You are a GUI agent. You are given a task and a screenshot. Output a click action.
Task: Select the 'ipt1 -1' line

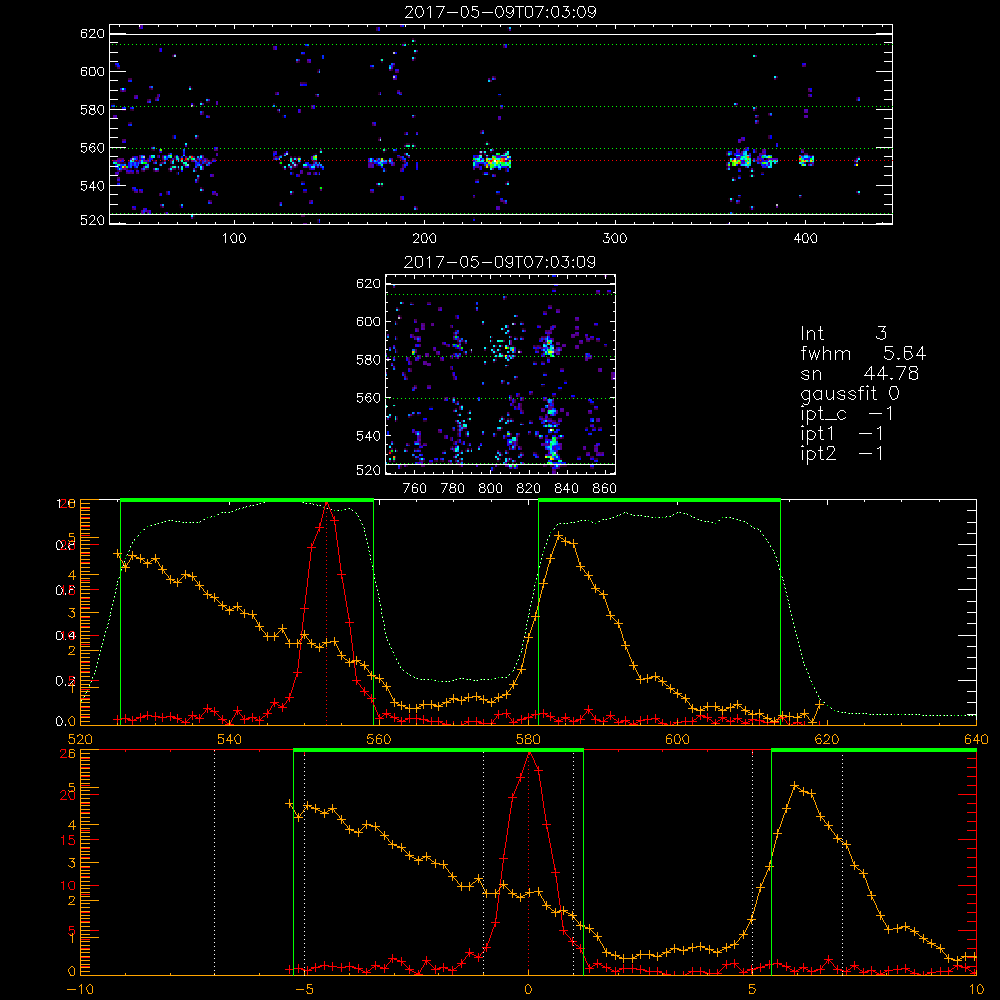[x=842, y=434]
